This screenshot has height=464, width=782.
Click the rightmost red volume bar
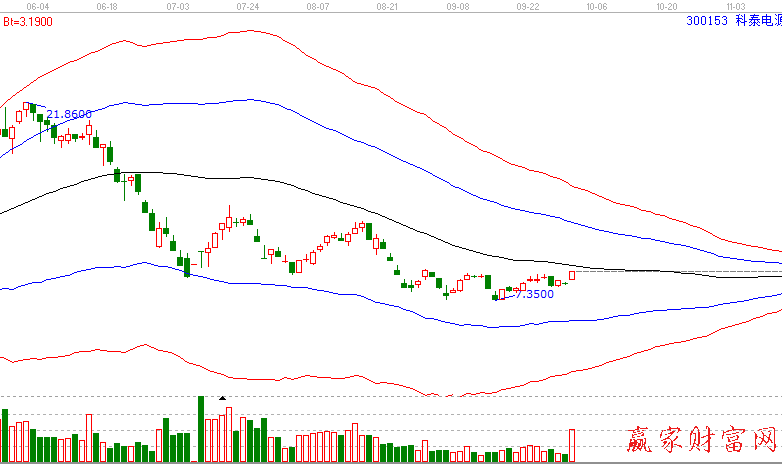coord(573,445)
